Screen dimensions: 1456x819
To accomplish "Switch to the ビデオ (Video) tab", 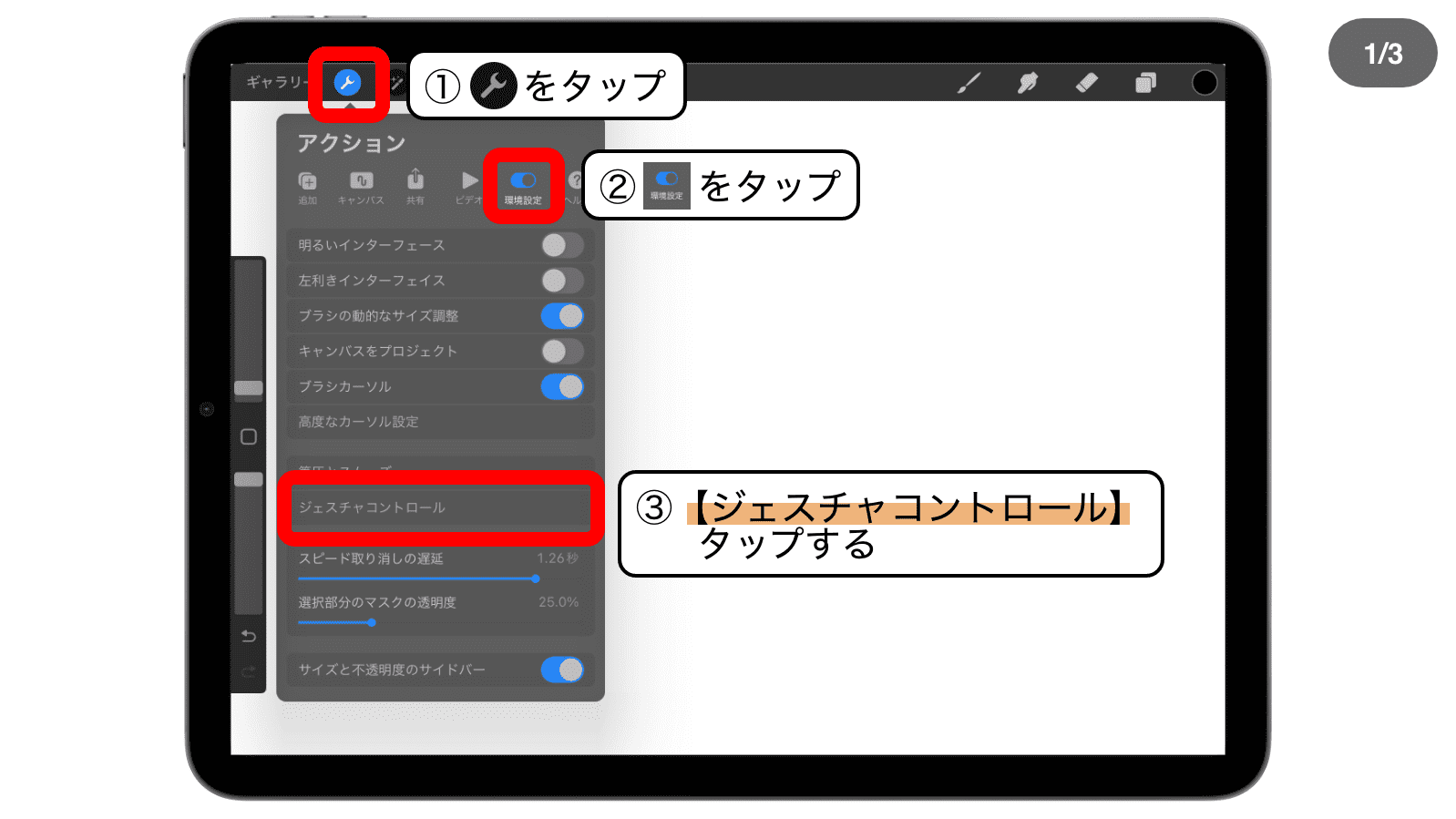I will pyautogui.click(x=468, y=188).
